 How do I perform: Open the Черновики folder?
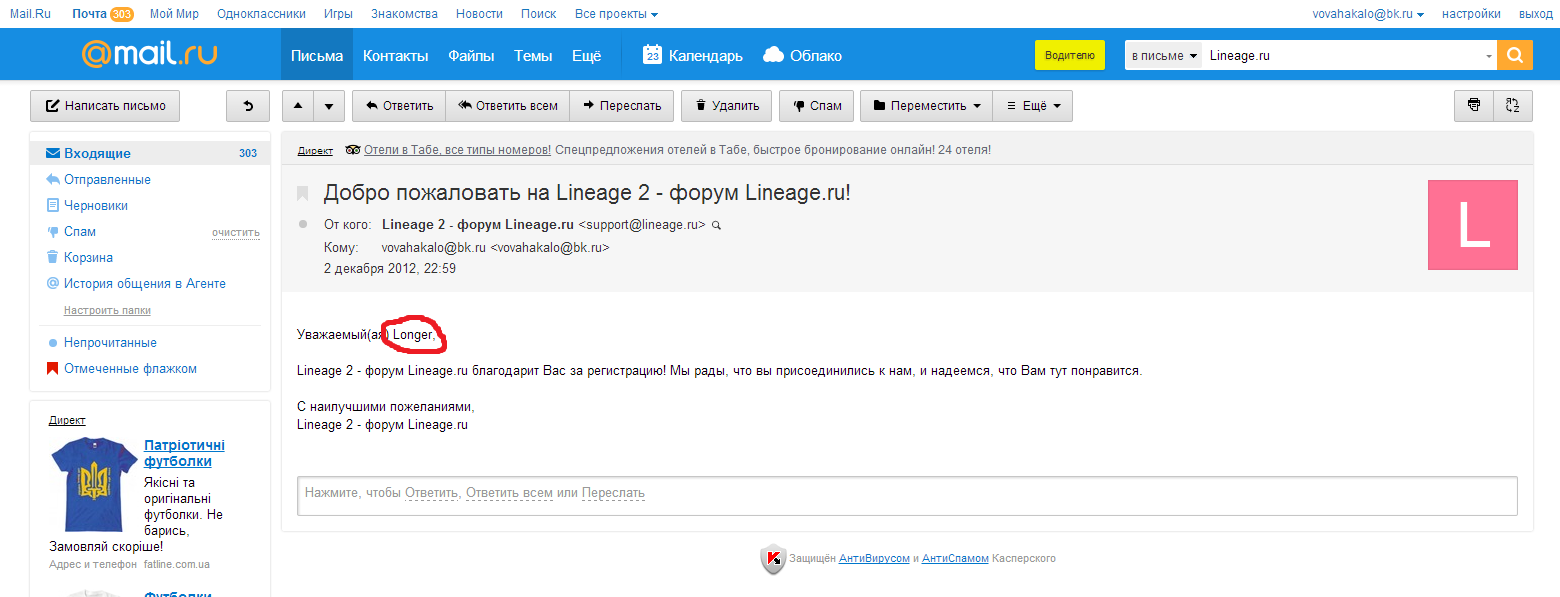point(96,205)
